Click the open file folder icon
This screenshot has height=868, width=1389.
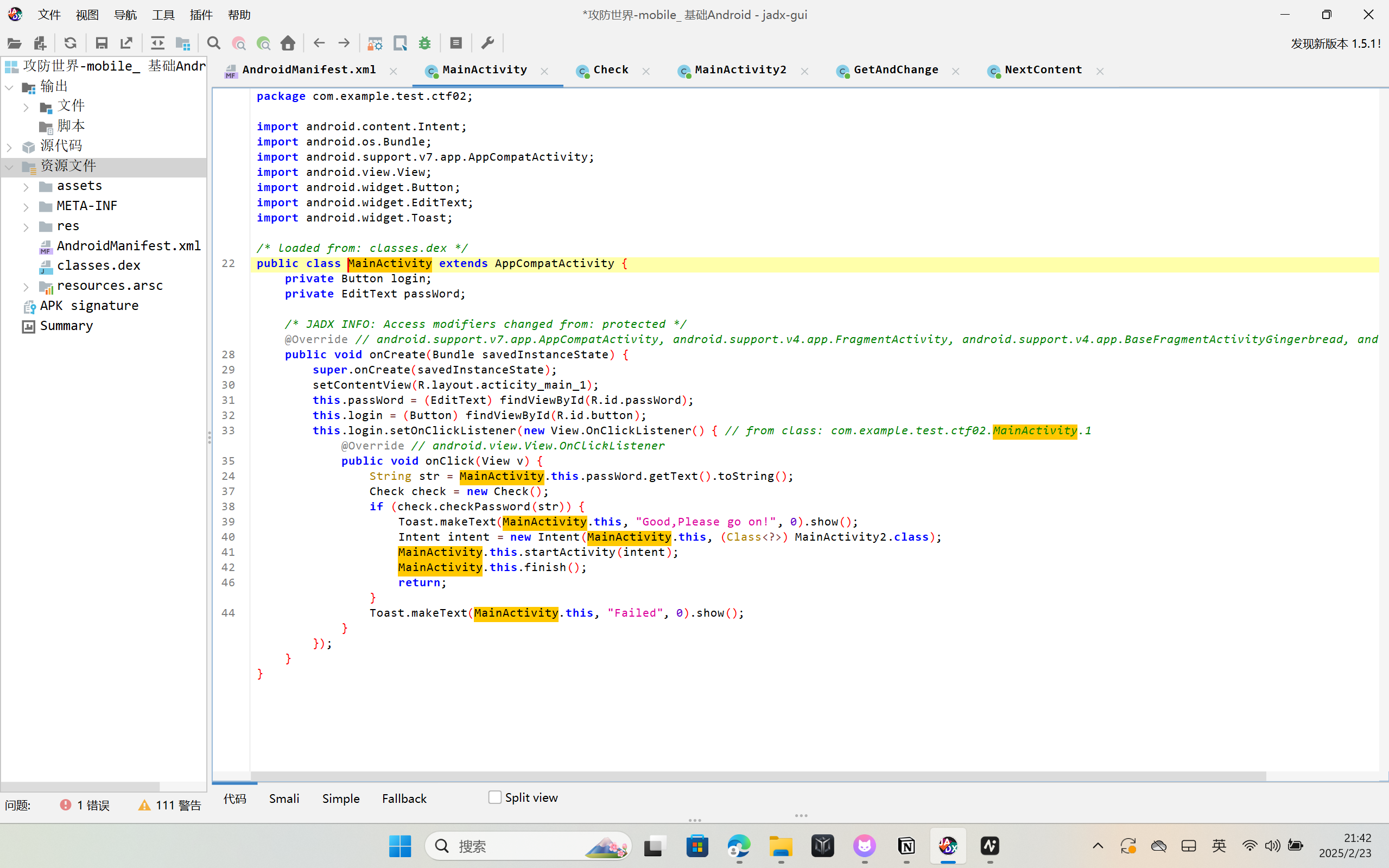(x=14, y=43)
